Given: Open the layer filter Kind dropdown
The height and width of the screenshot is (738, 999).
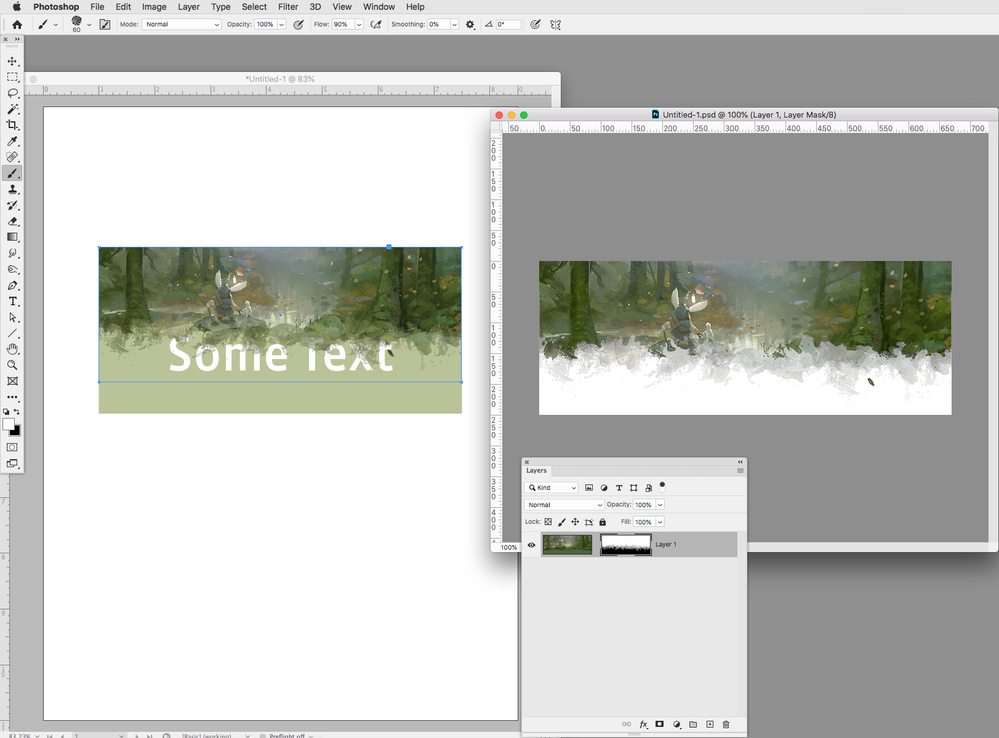Looking at the screenshot, I should pos(552,488).
